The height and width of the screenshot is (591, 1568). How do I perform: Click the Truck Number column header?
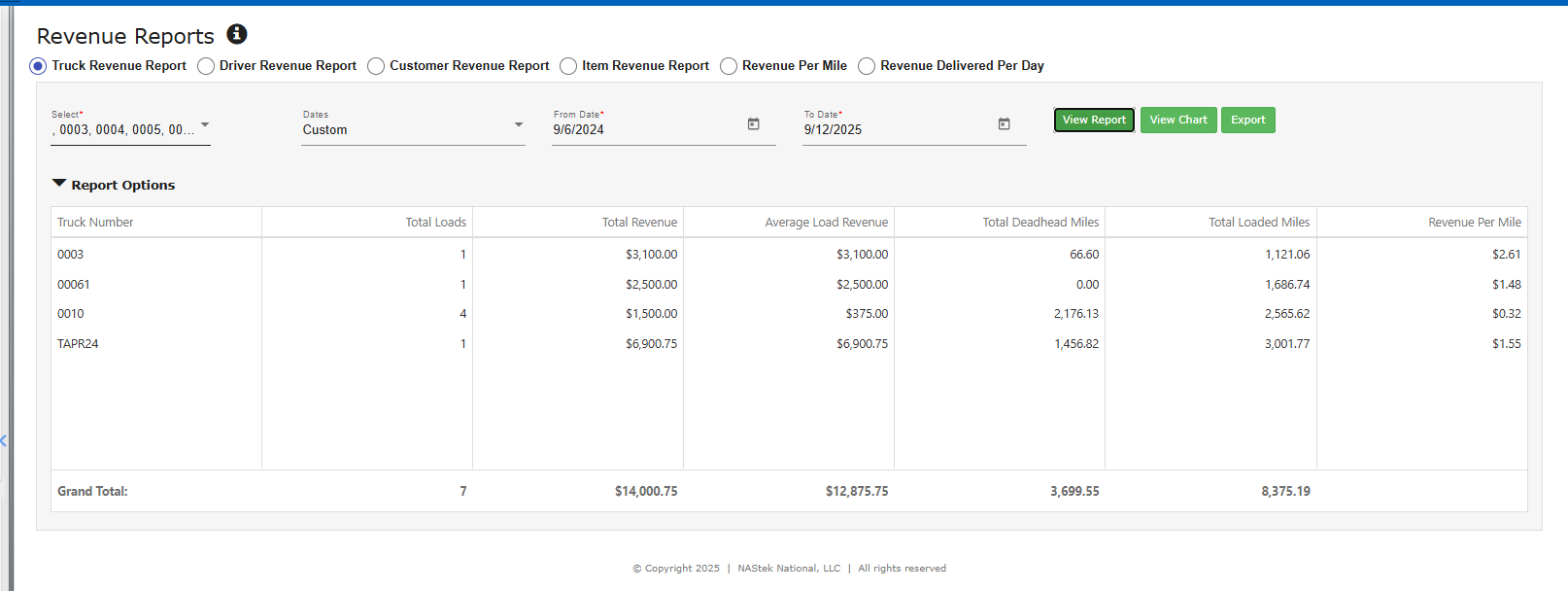click(x=95, y=223)
